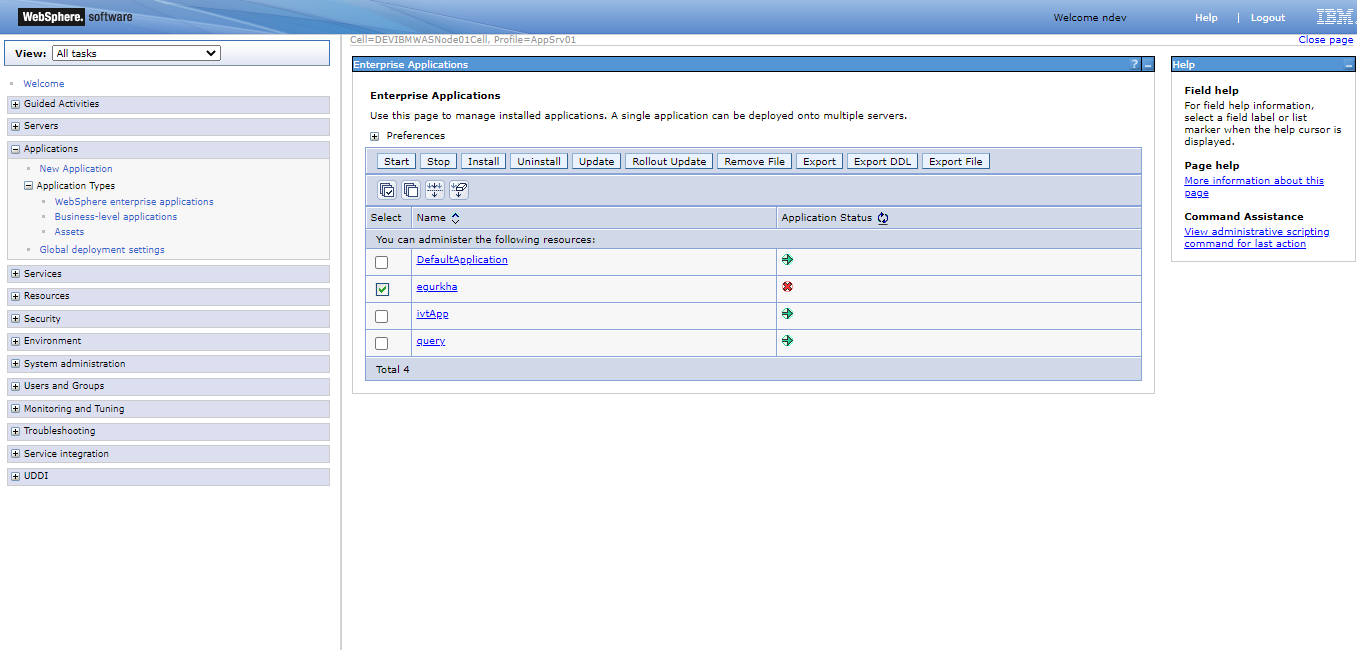Screen dimensions: 1357x650
Task: Expand Users and Groups section
Action: click(x=15, y=386)
